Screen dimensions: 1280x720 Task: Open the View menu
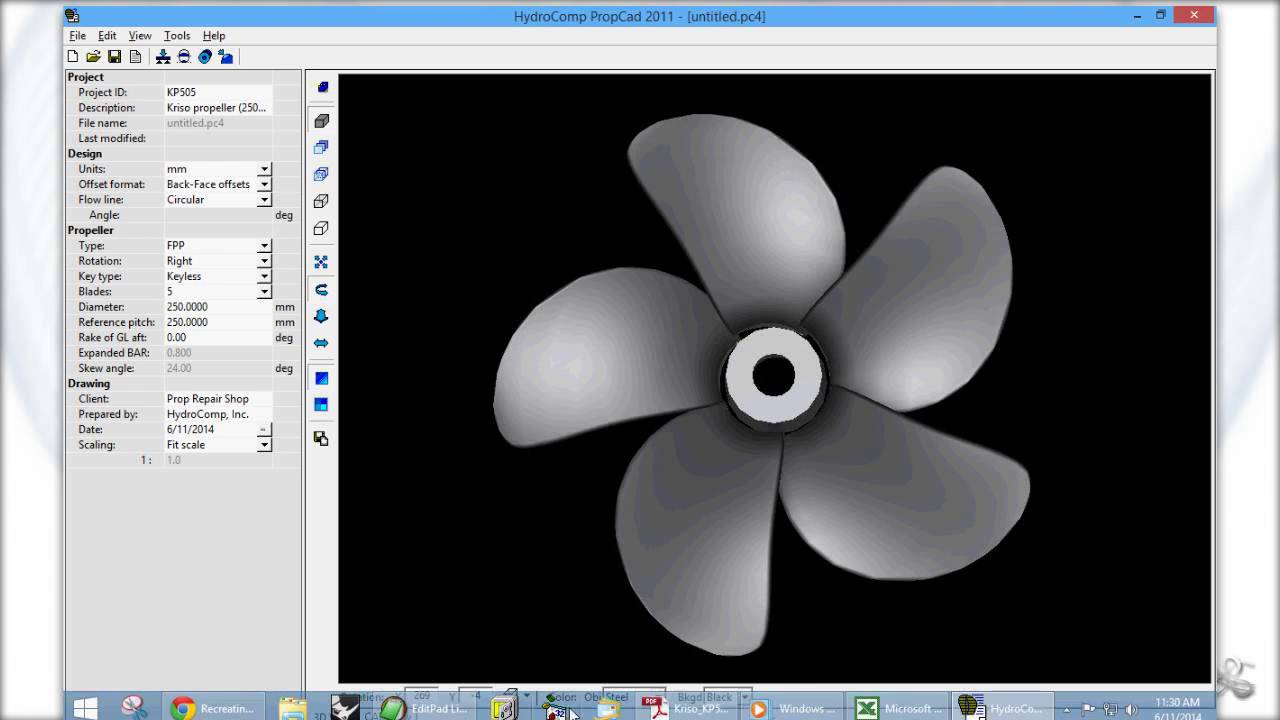point(140,35)
